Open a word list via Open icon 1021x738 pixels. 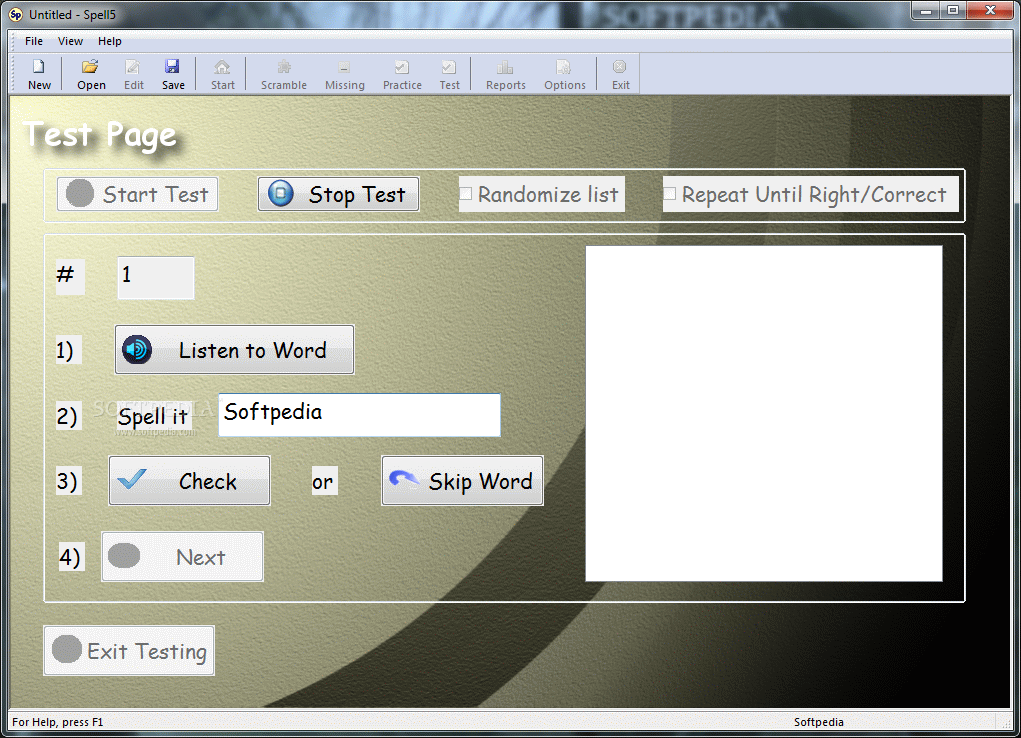[91, 74]
